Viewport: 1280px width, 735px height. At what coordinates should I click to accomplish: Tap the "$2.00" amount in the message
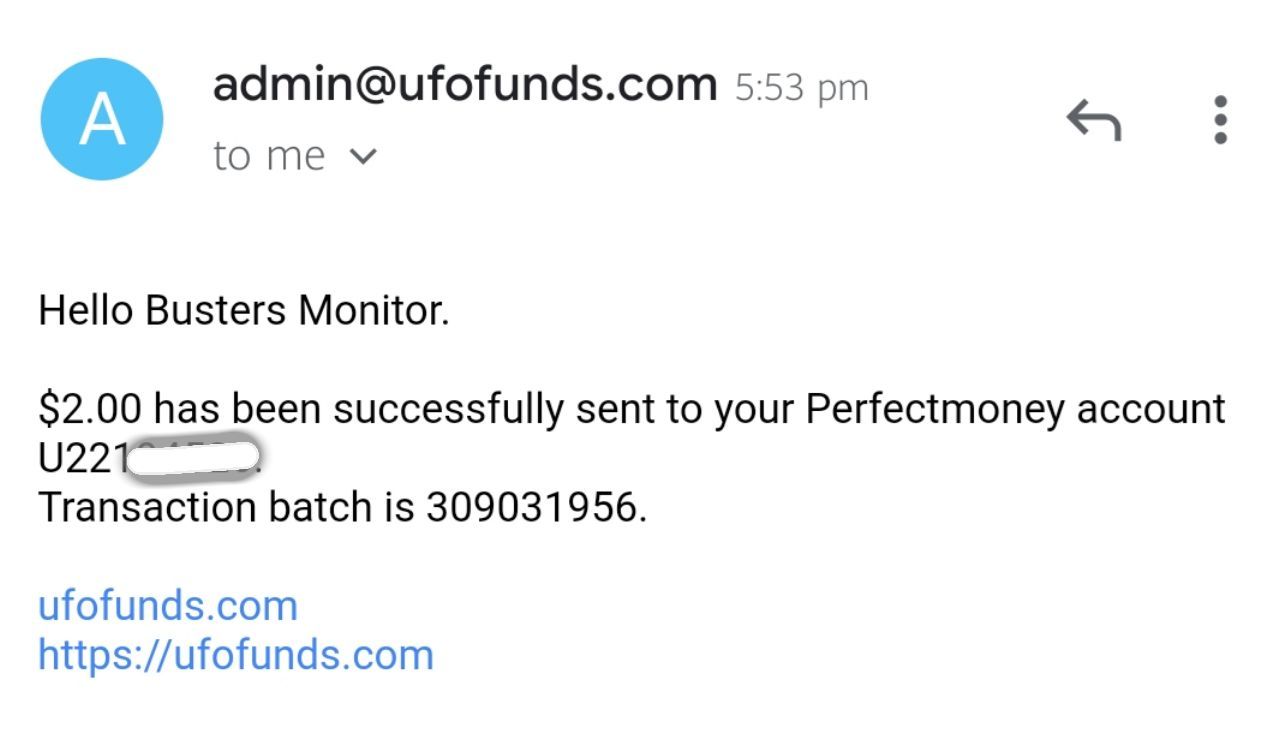click(x=90, y=409)
